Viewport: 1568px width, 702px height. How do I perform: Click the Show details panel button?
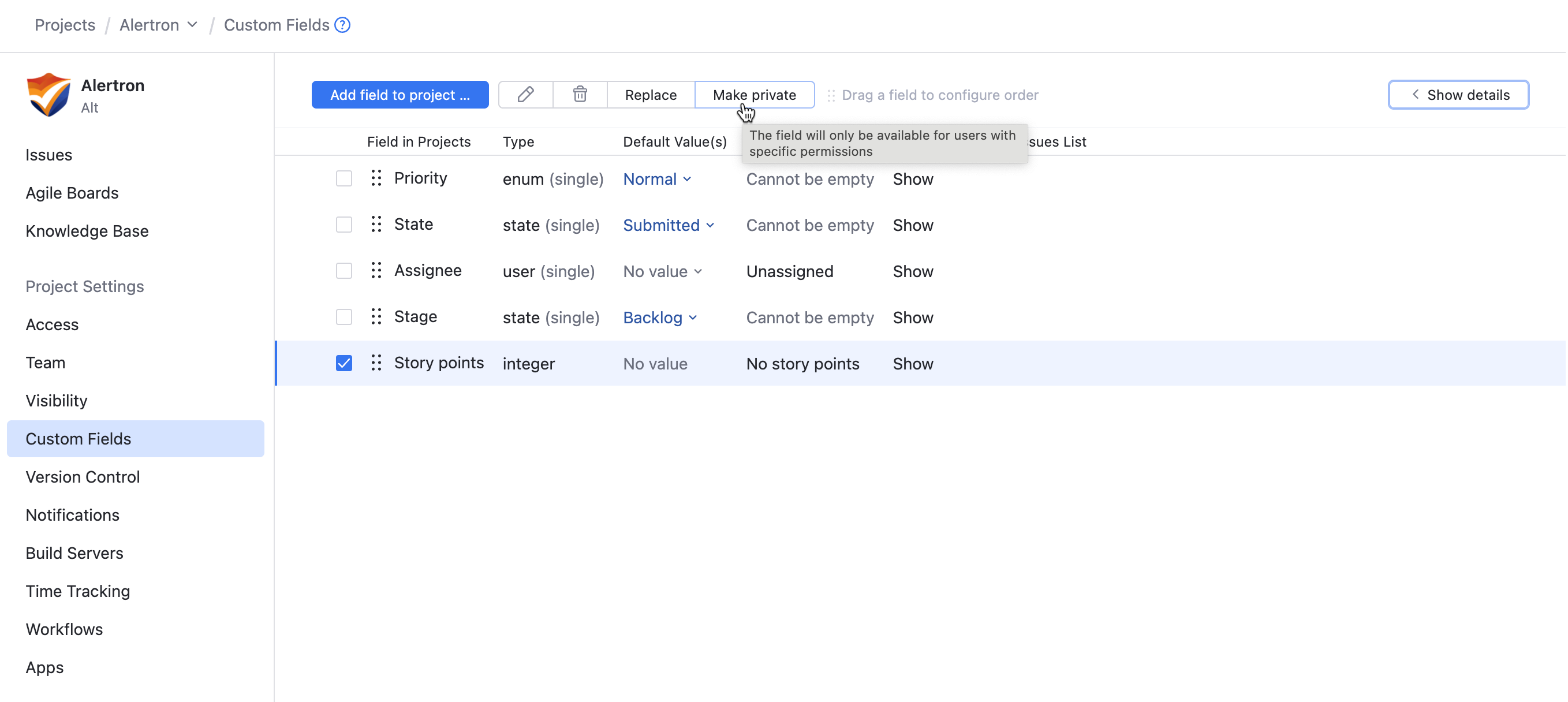coord(1458,94)
